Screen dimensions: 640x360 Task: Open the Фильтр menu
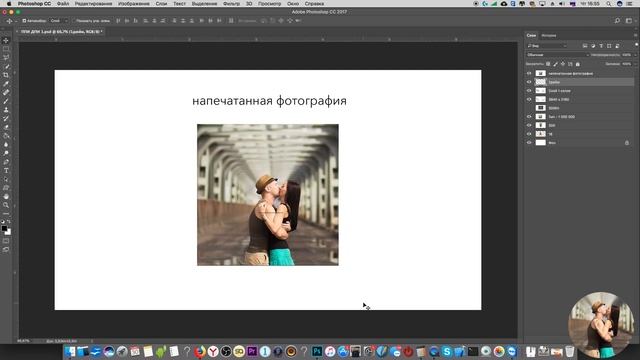pyautogui.click(x=231, y=4)
